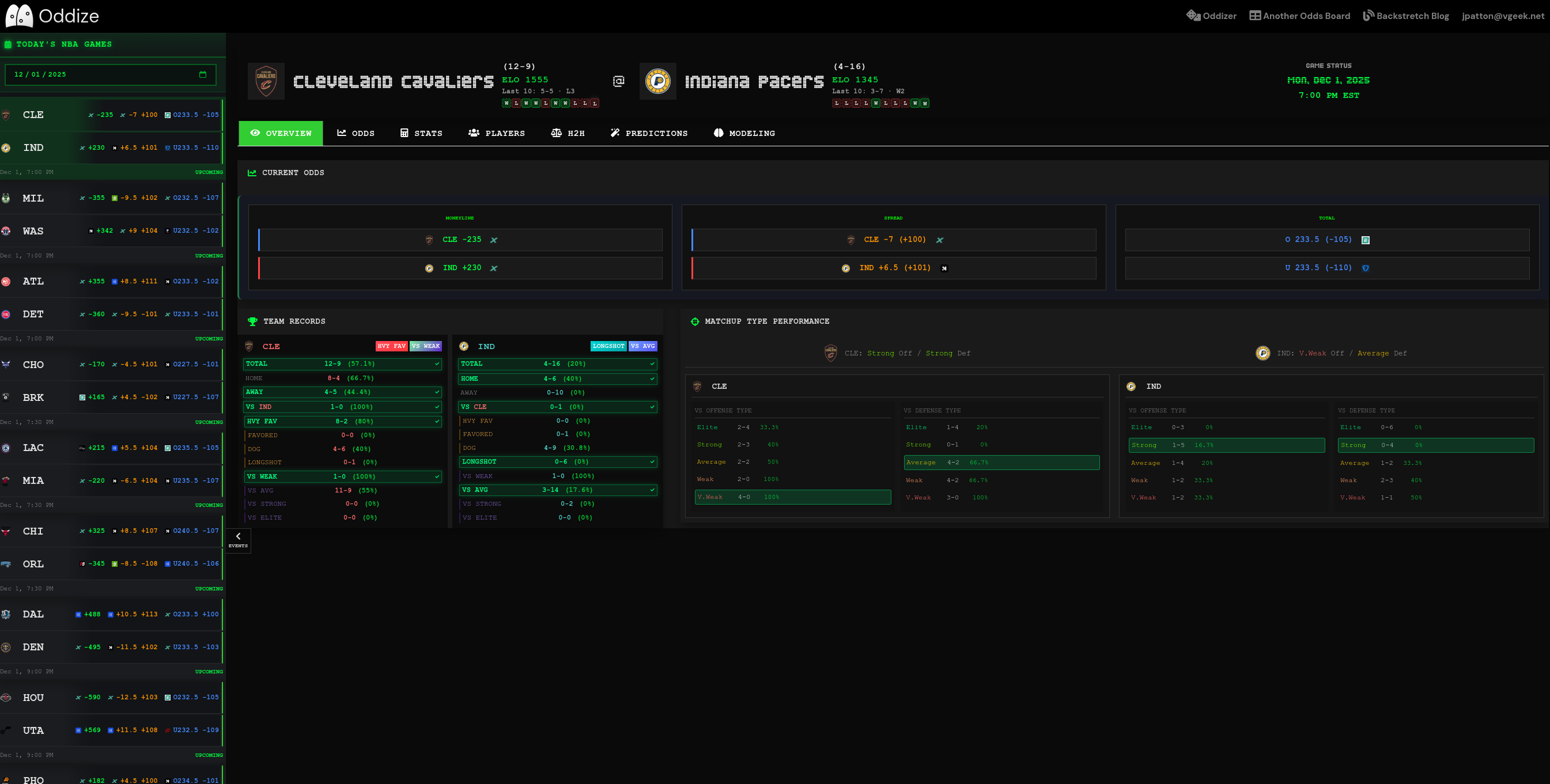This screenshot has height=784, width=1550.
Task: Click the Atlanta Hawks logo in sidebar
Action: click(x=6, y=281)
